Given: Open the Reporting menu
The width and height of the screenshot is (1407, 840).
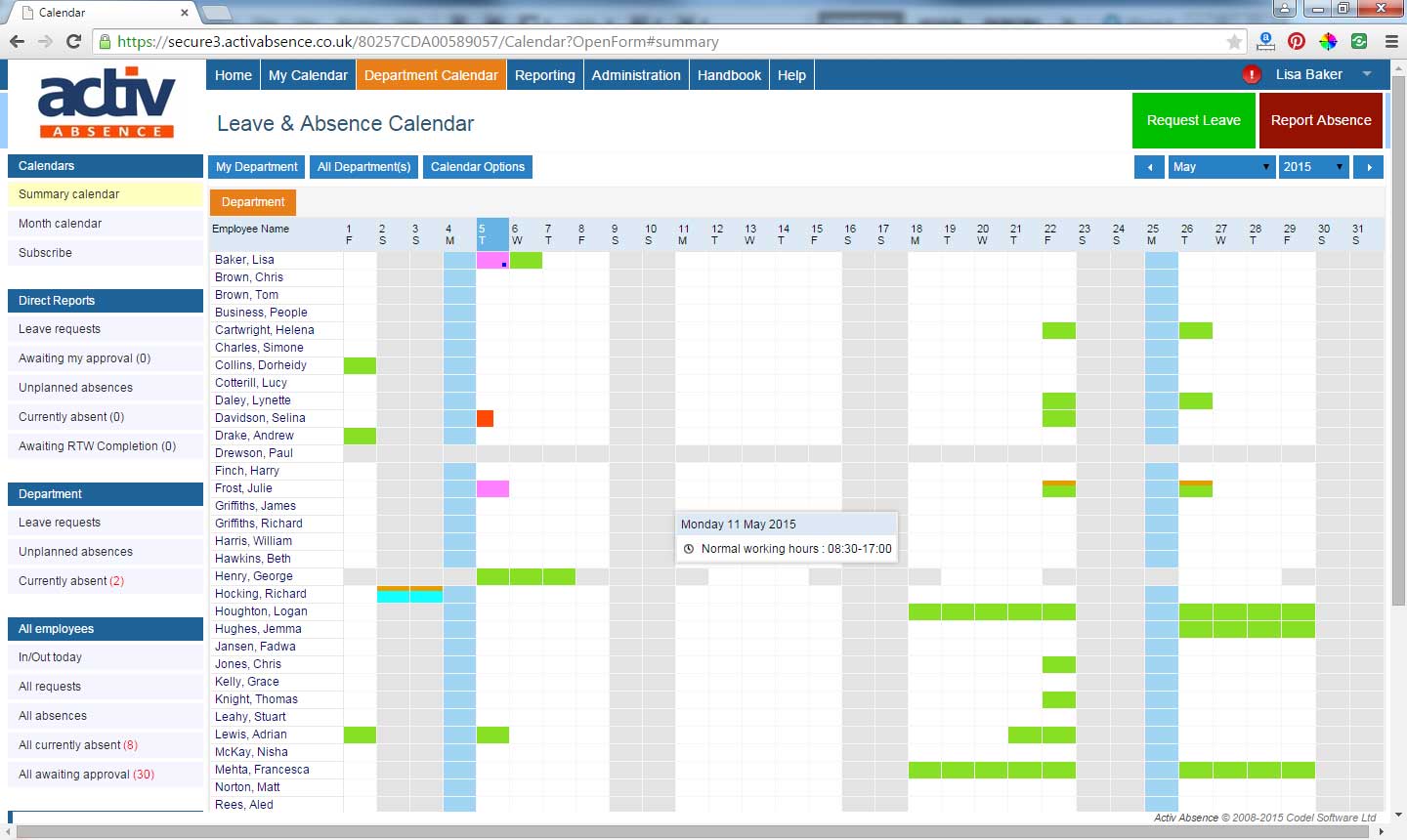Looking at the screenshot, I should [x=544, y=75].
